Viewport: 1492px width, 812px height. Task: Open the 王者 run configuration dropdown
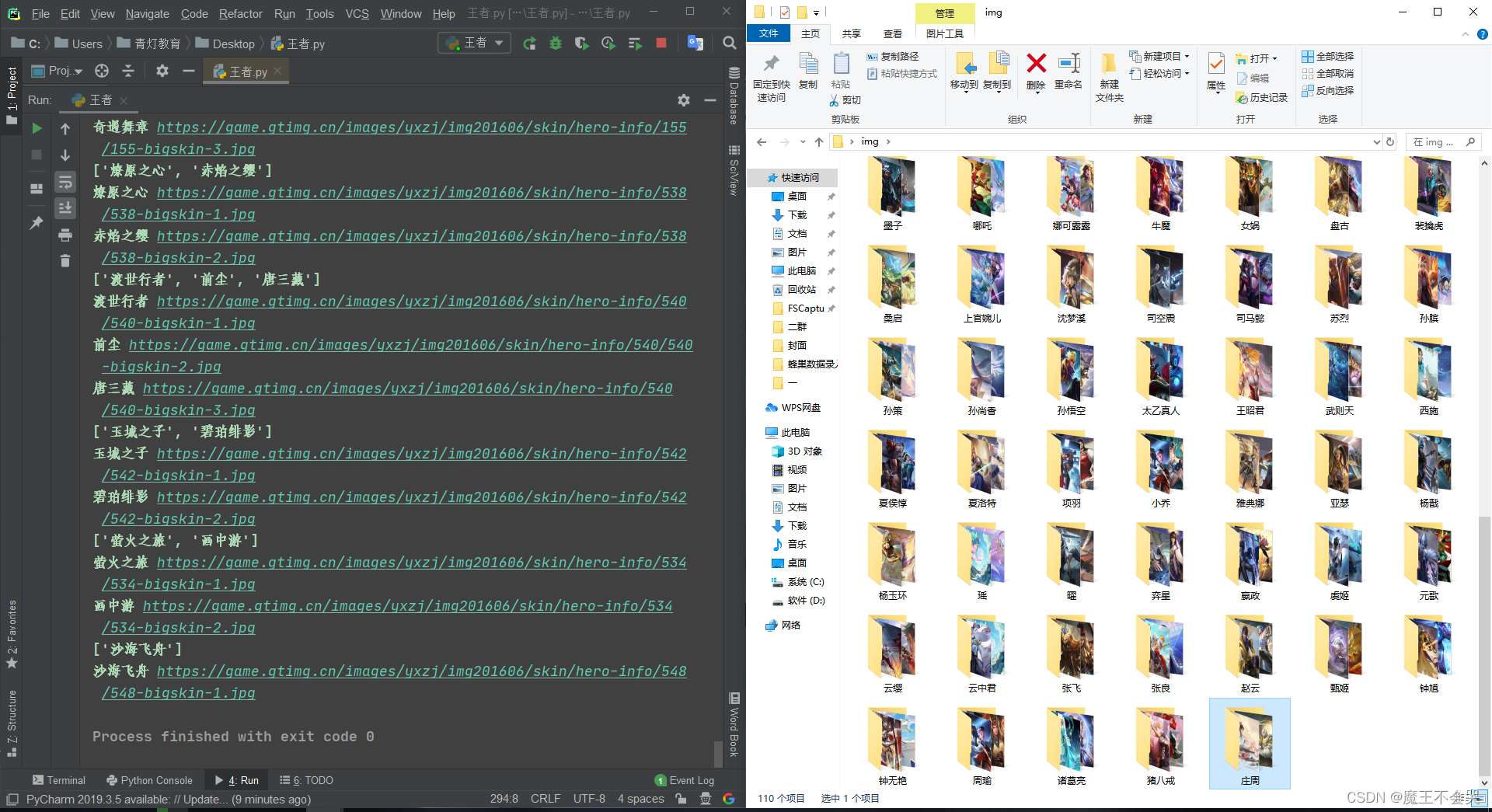click(475, 43)
